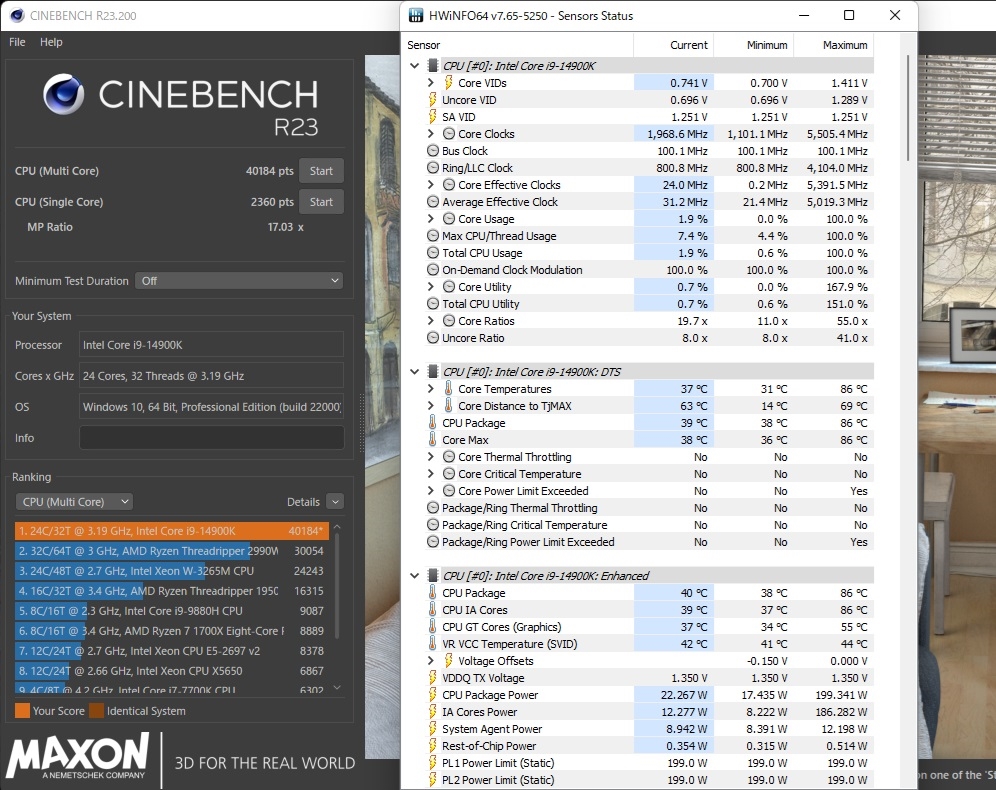The height and width of the screenshot is (790, 996).
Task: Expand the Core Temperatures row
Action: [x=431, y=389]
